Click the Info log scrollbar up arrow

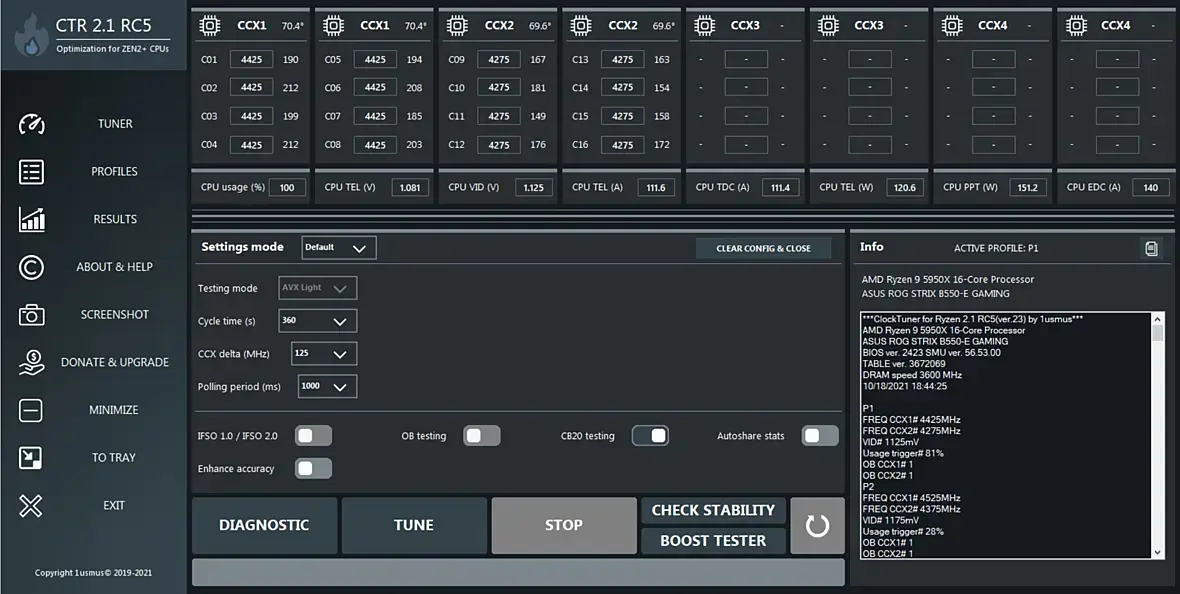pos(1157,318)
